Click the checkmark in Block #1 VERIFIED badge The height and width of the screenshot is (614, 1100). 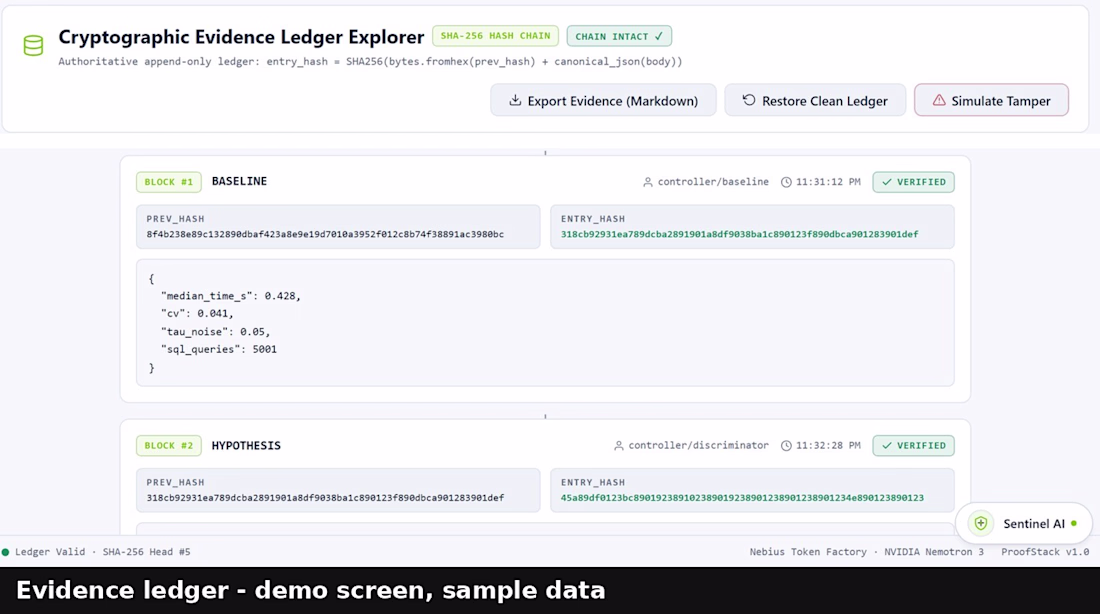point(887,182)
